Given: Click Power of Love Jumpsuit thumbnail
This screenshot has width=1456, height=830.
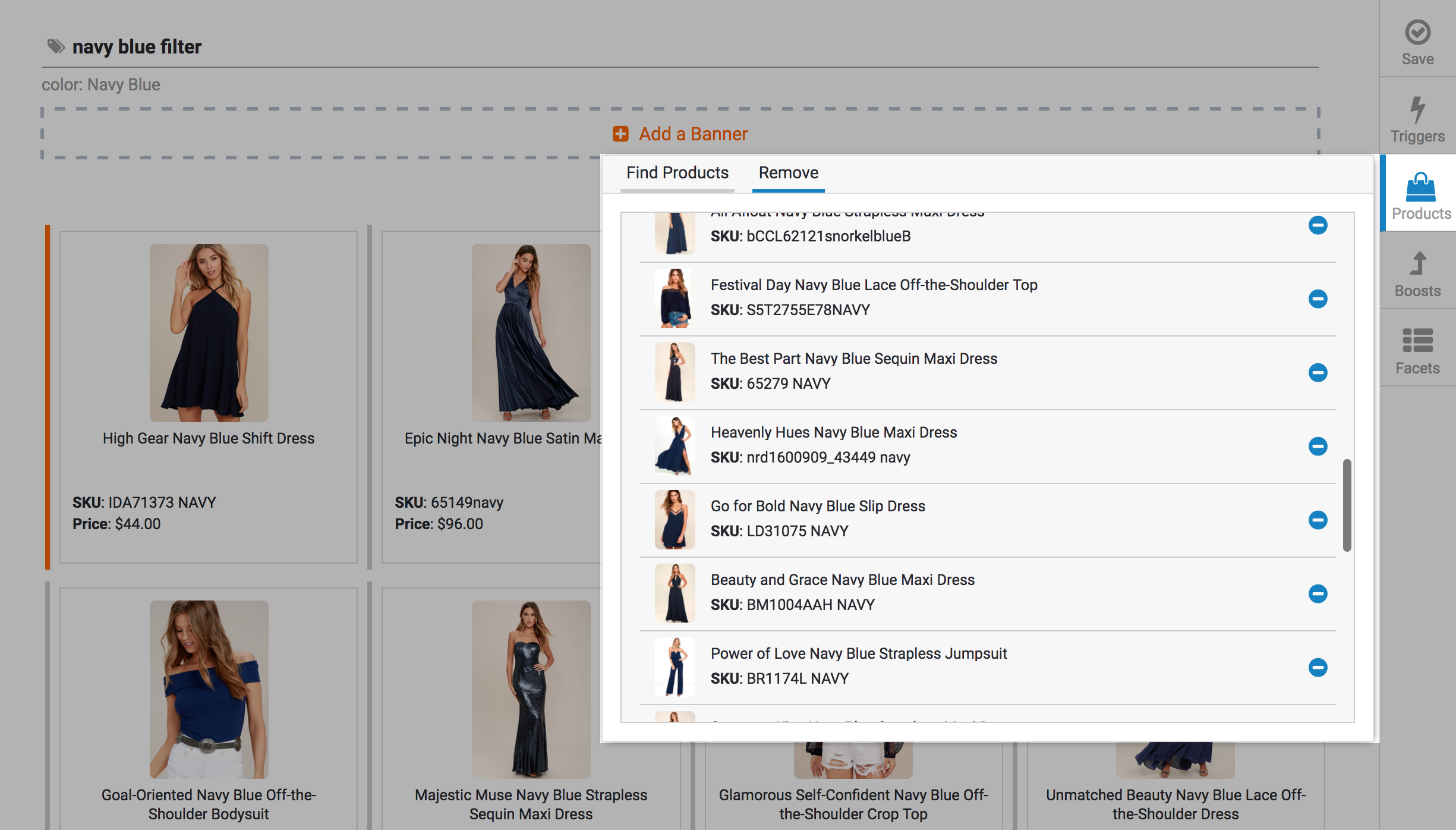Looking at the screenshot, I should pos(675,667).
